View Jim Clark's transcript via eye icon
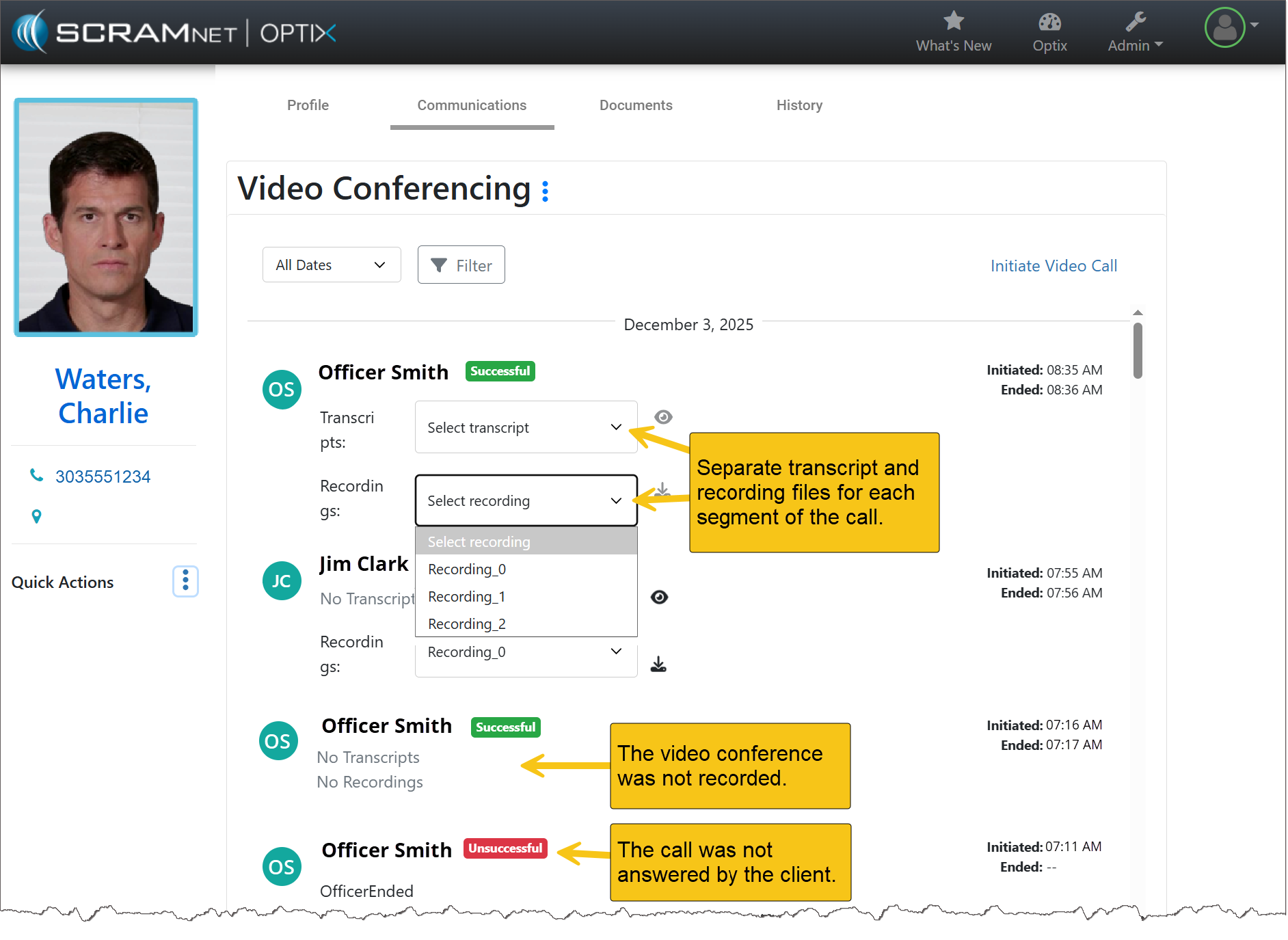 tap(659, 597)
